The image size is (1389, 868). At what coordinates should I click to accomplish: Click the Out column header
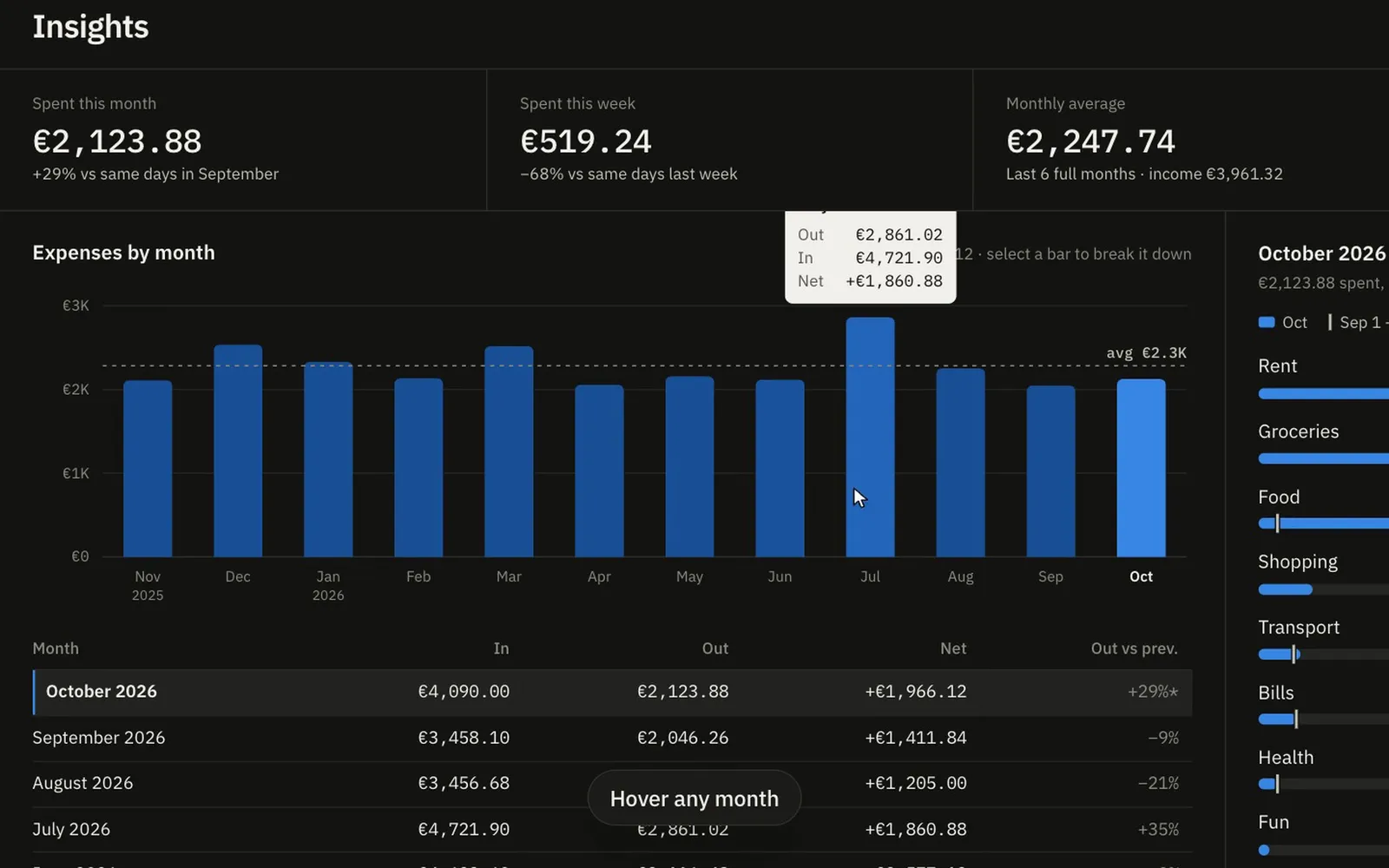[715, 648]
